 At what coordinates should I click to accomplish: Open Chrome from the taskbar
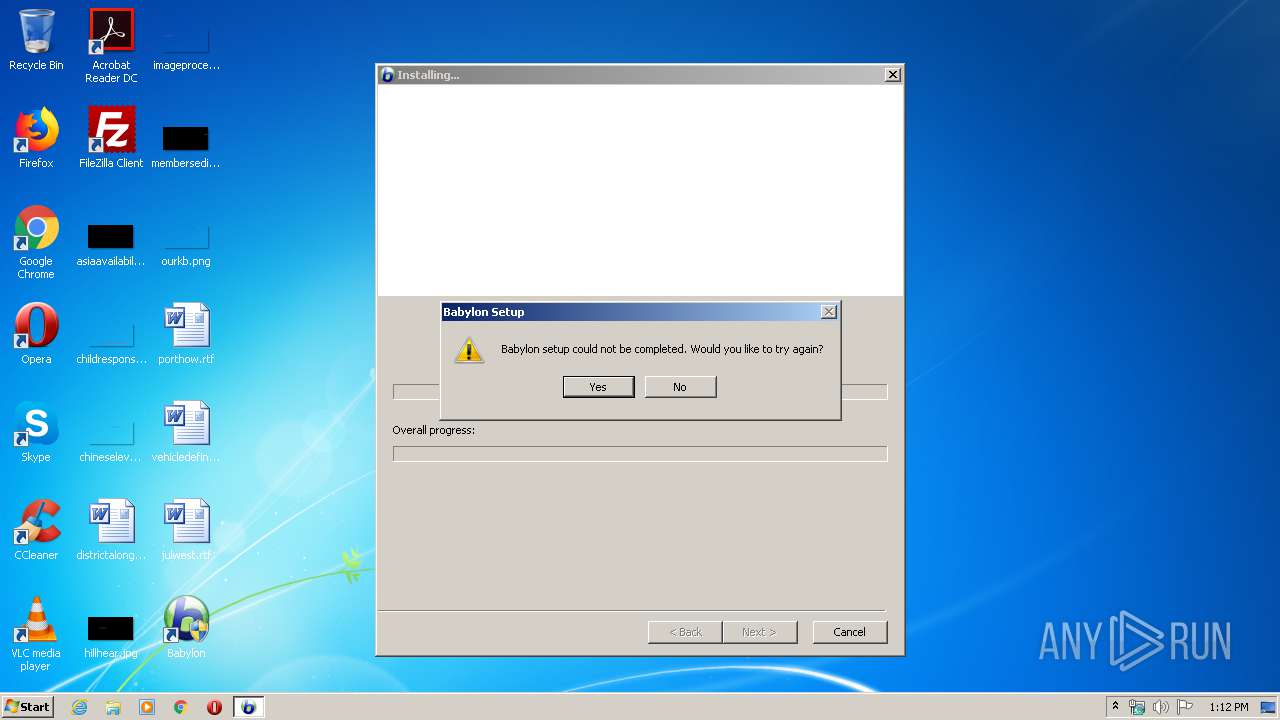point(181,707)
